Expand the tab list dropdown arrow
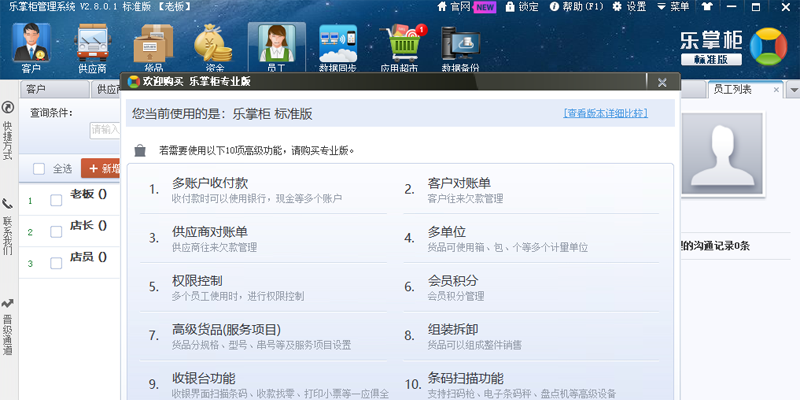800x400 pixels. [x=793, y=90]
